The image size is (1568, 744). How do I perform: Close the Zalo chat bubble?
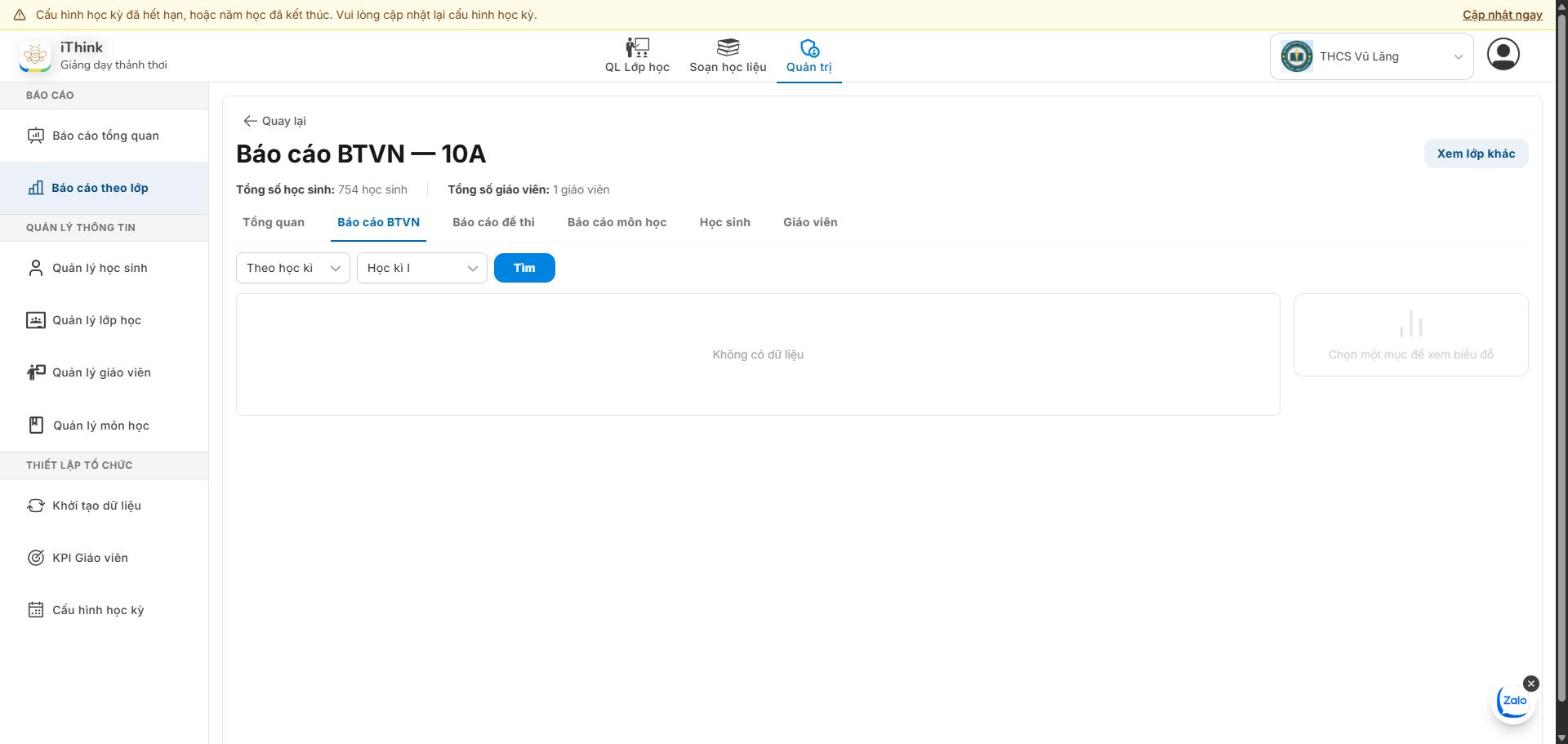[x=1530, y=684]
